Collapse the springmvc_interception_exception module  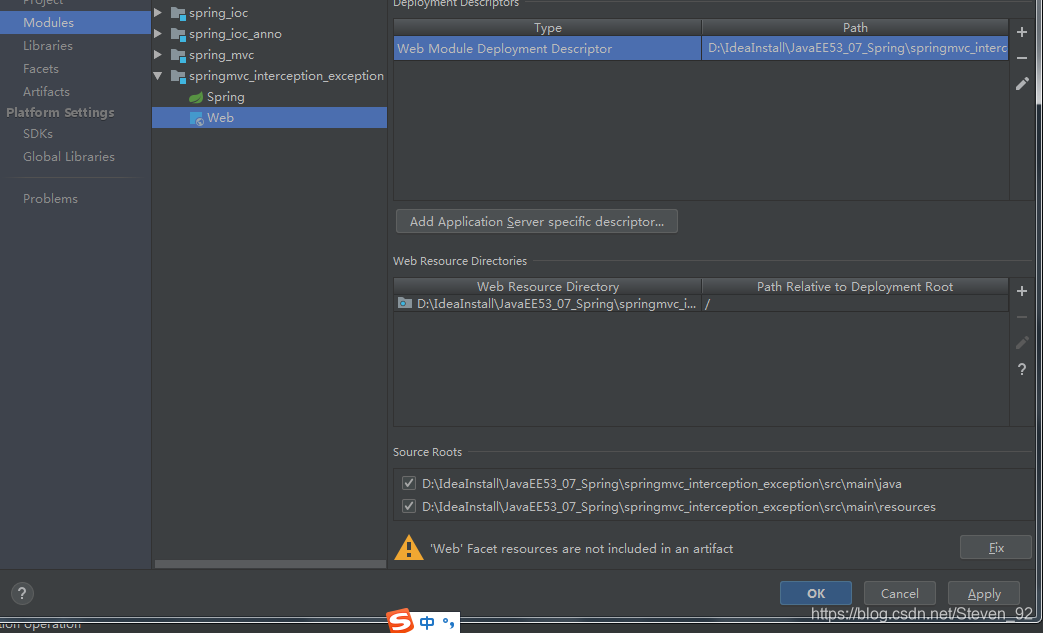pos(158,76)
